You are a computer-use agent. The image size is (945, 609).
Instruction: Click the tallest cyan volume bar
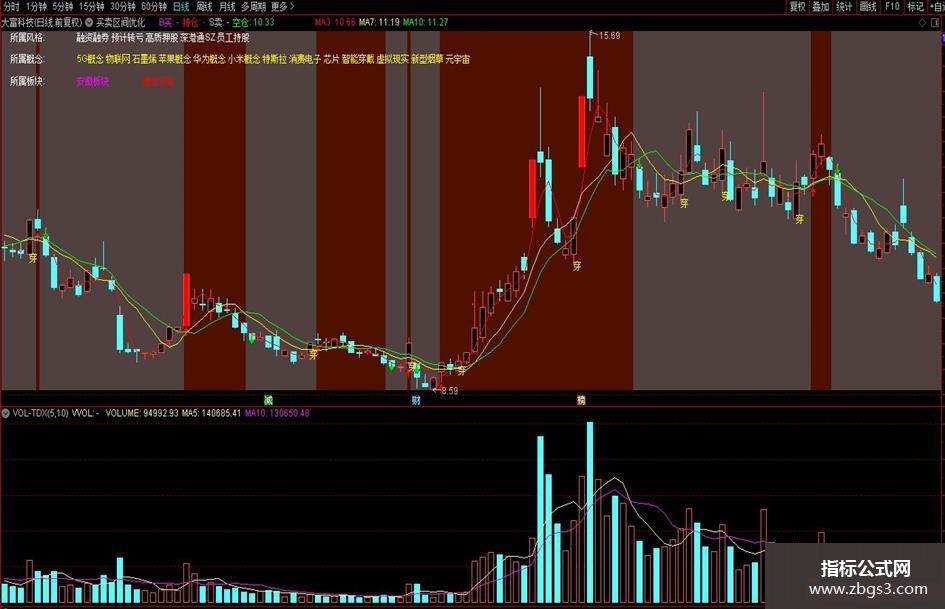click(x=590, y=512)
